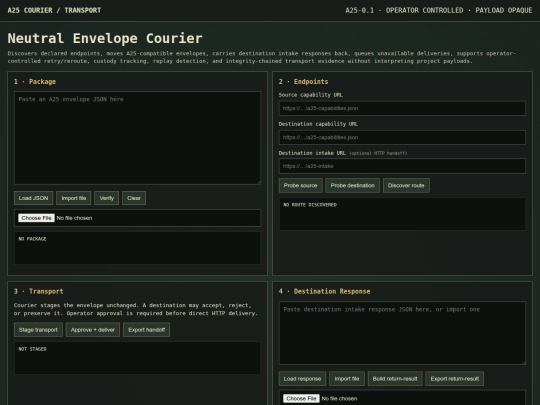
Task: Click Choose File in Destination Response panel
Action: (x=301, y=398)
